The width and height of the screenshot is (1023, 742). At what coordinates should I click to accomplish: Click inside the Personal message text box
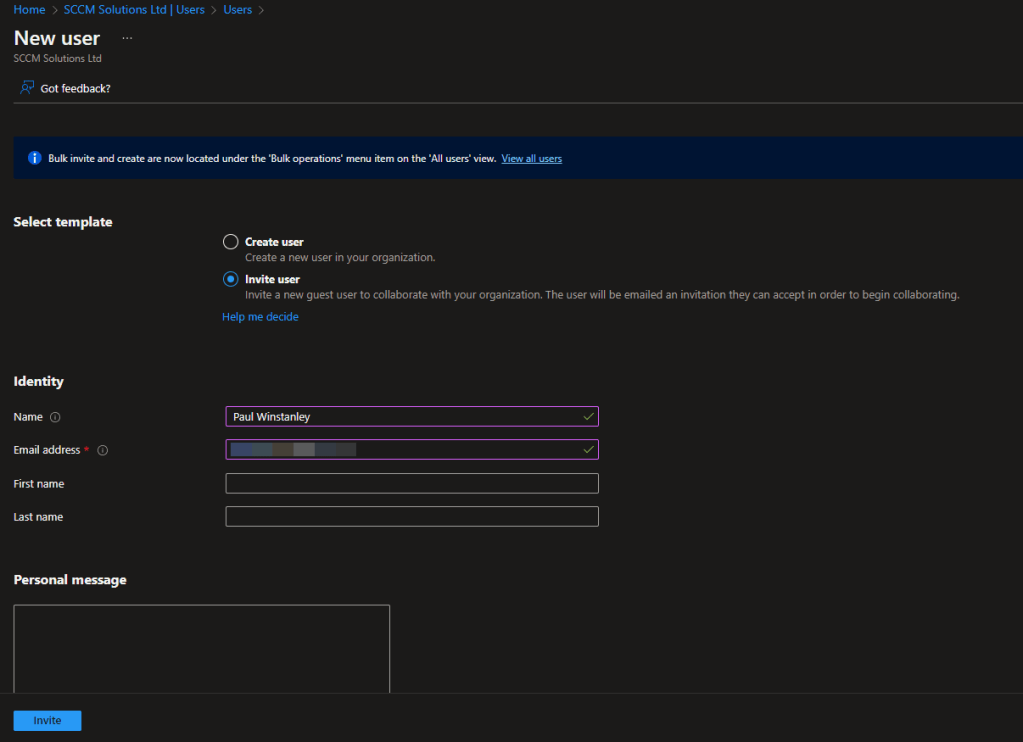[x=201, y=648]
